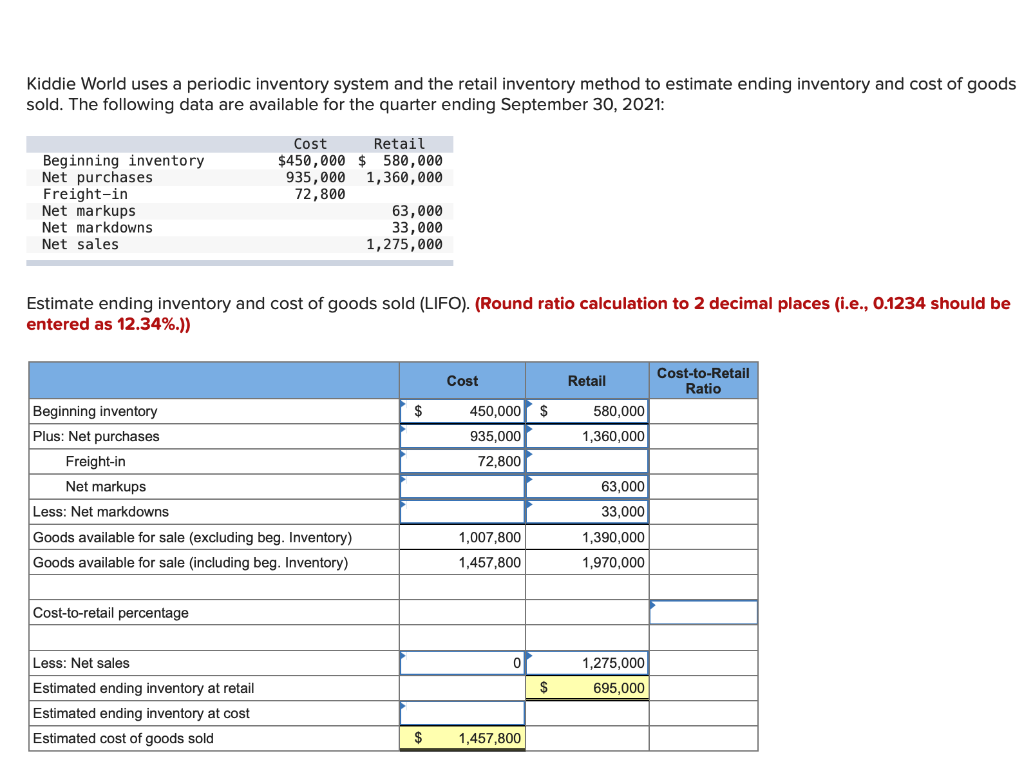Screen dimensions: 1024x778
Task: Select empty Net markdowns cost cell
Action: coord(462,511)
